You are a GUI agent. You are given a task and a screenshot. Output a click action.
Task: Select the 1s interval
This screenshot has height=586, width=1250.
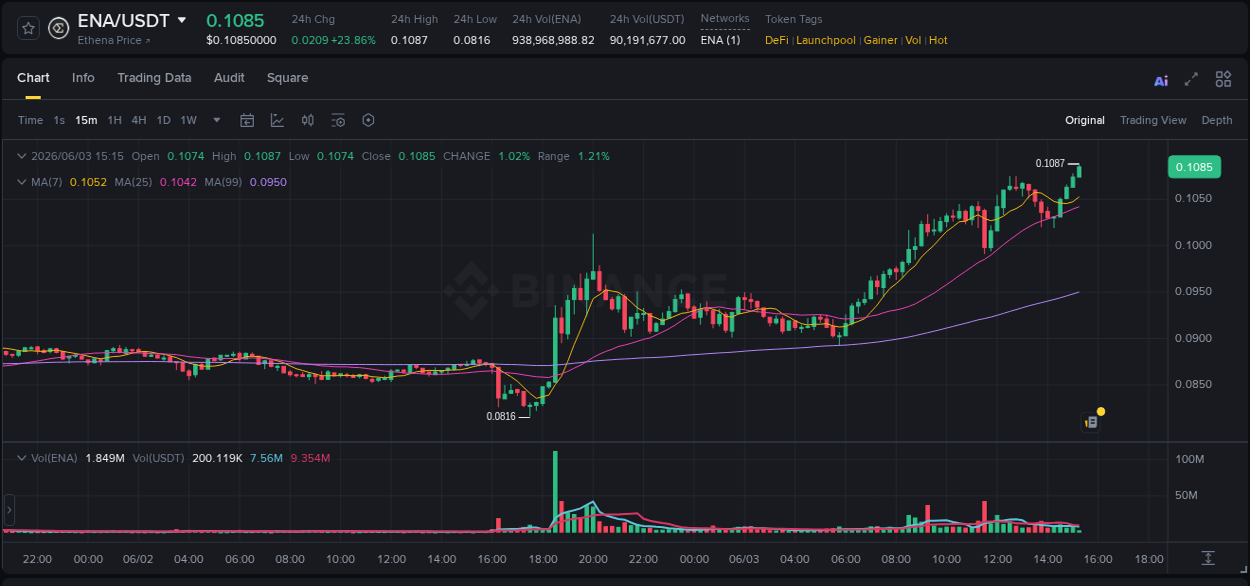pos(59,120)
